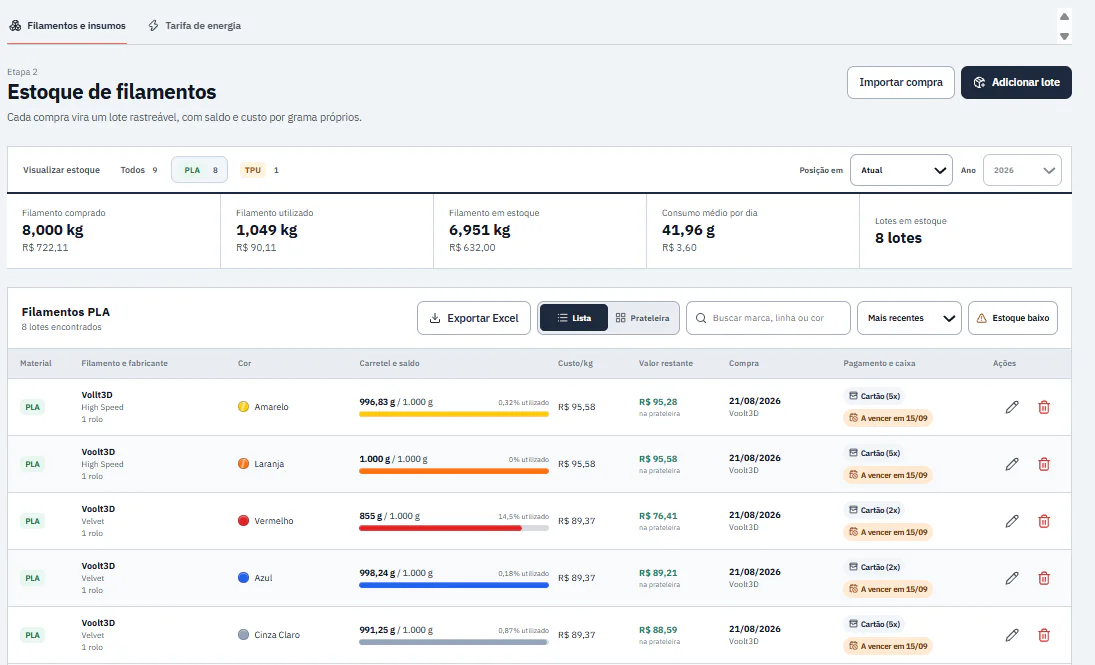Open the Mais recentes sort dropdown

click(909, 318)
